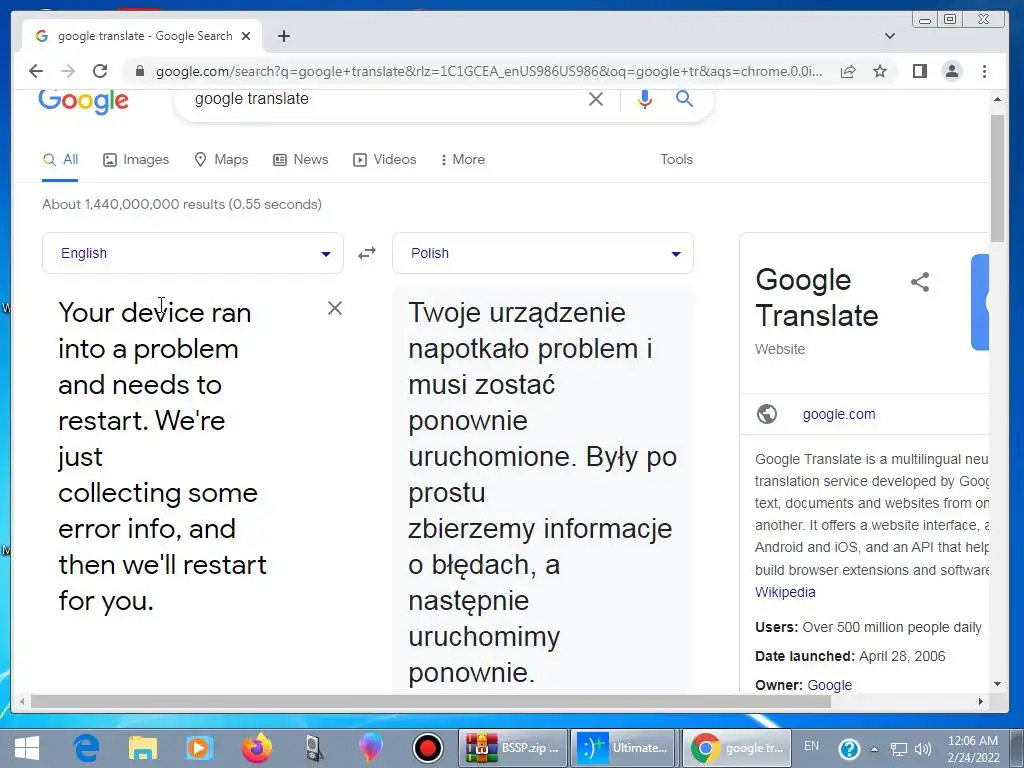Click the help question mark tray icon

849,748
